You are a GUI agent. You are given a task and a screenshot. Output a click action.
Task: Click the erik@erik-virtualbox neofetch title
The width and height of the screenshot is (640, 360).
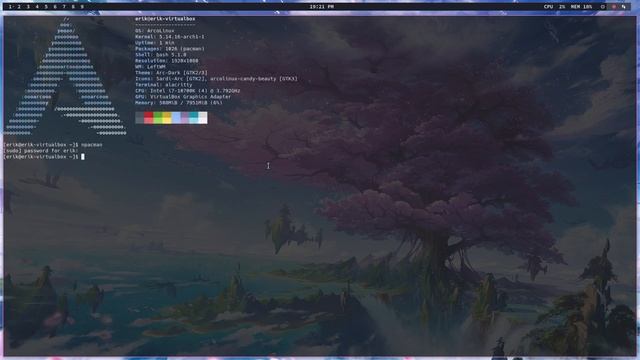coord(165,19)
